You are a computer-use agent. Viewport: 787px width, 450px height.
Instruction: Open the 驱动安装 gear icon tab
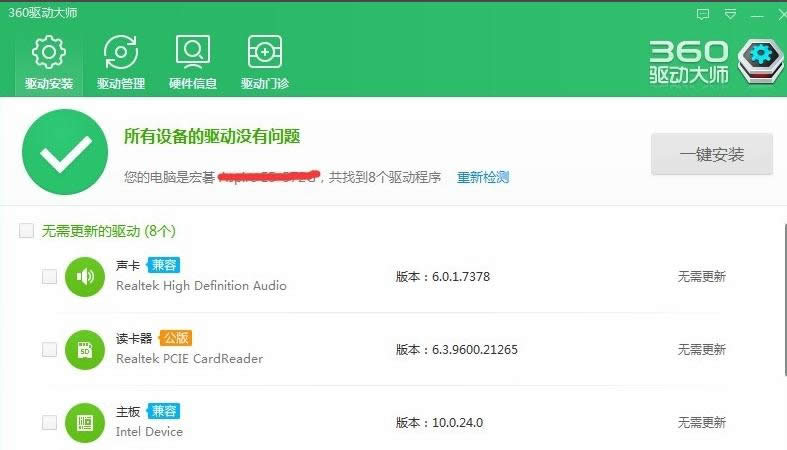coord(49,61)
